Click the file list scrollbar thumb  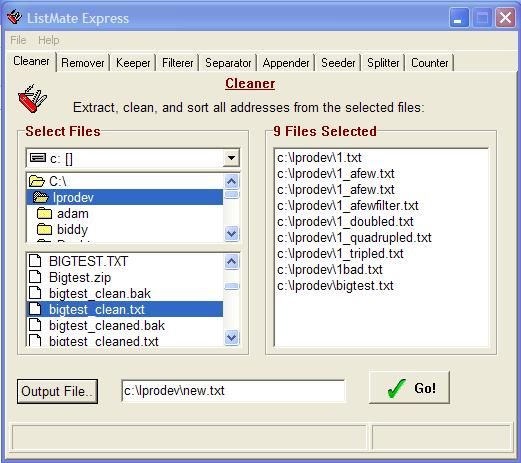point(232,286)
